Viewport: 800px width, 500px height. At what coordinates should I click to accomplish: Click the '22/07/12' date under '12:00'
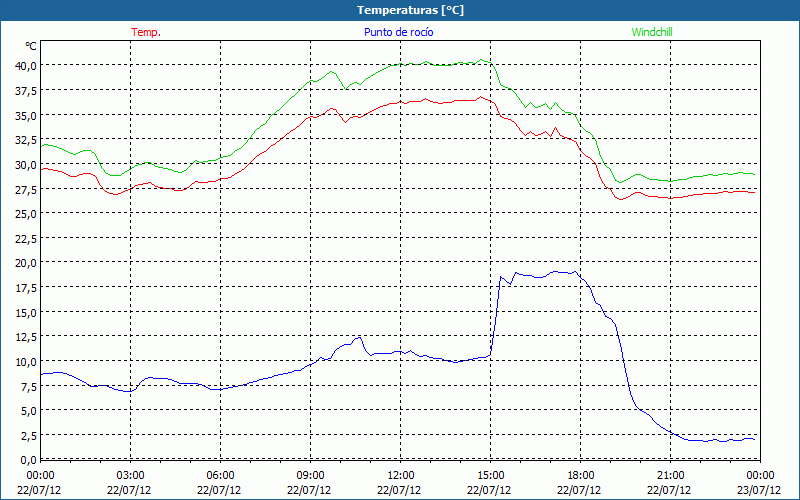coord(399,490)
